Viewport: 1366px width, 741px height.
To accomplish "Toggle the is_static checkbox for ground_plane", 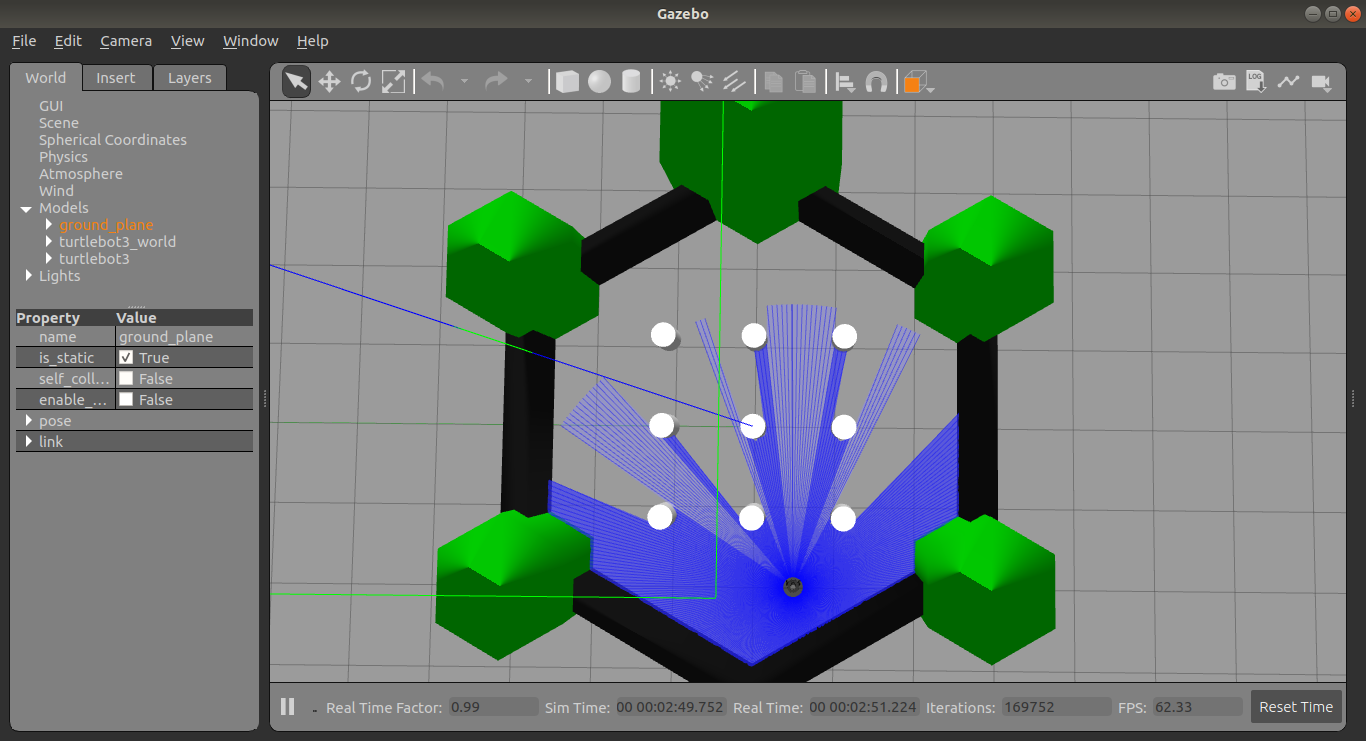I will click(126, 357).
